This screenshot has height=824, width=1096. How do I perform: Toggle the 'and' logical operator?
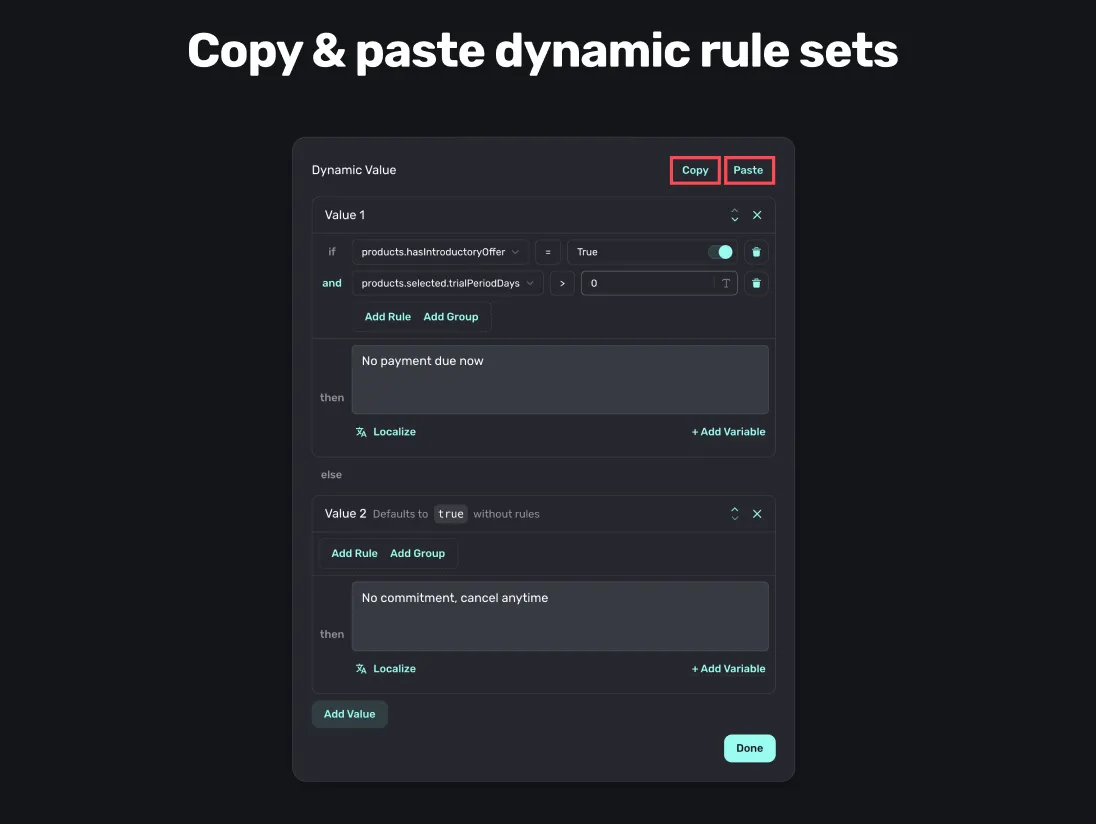coord(332,283)
